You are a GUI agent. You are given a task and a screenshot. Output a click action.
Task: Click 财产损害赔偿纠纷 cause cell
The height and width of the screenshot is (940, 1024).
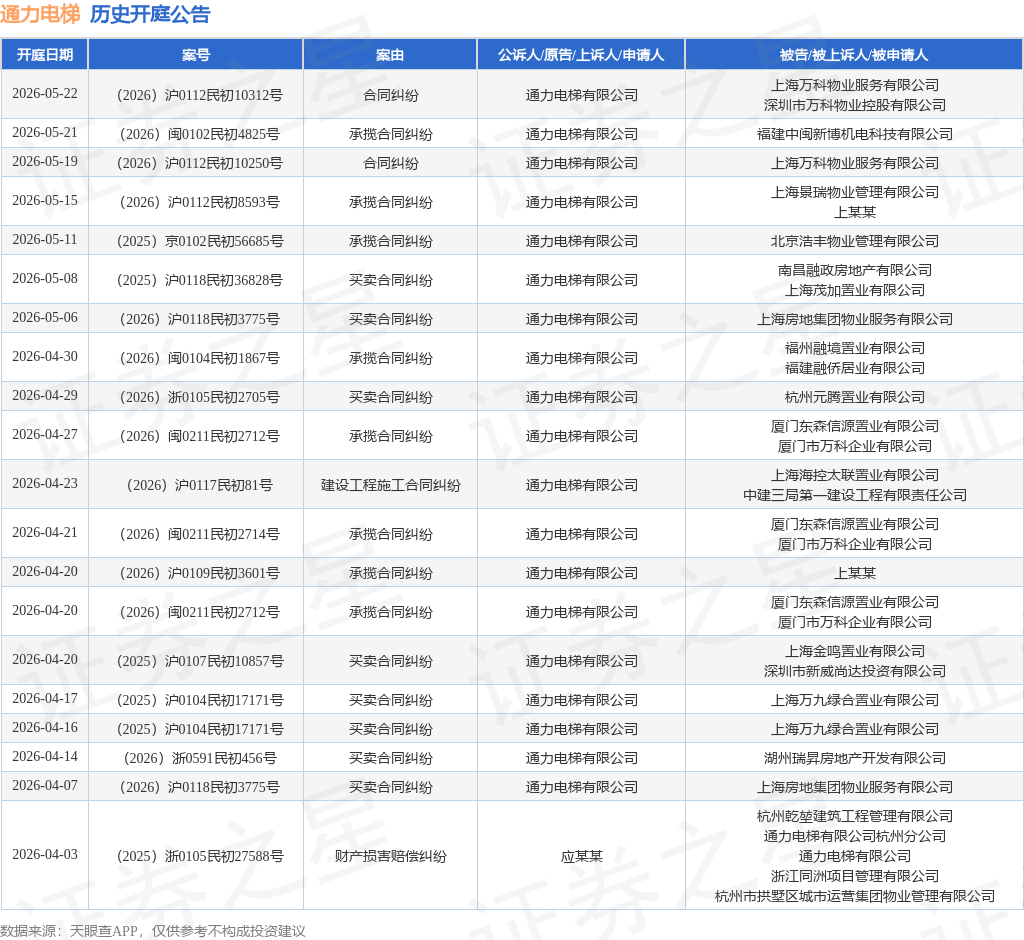click(x=391, y=856)
